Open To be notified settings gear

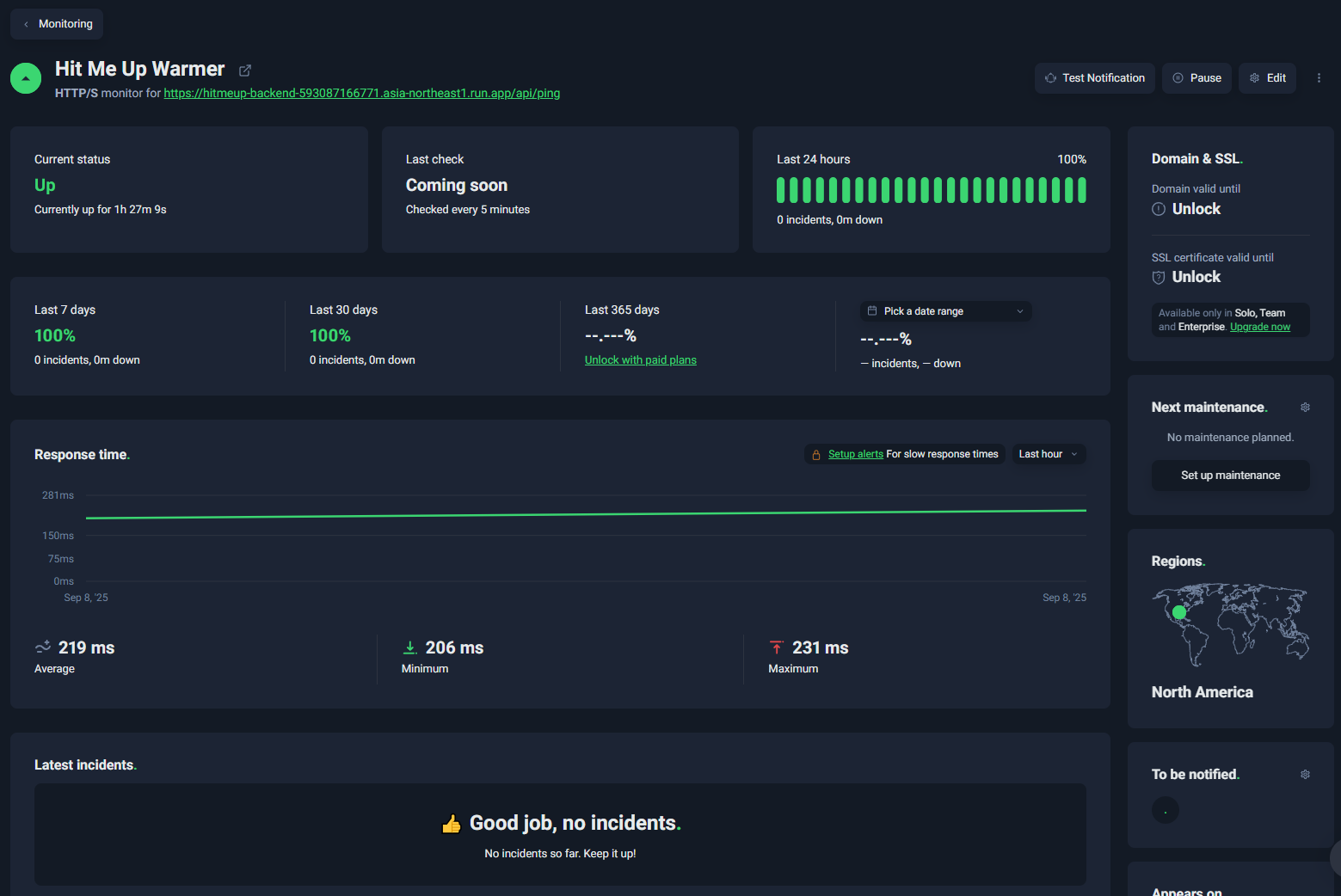click(1305, 775)
